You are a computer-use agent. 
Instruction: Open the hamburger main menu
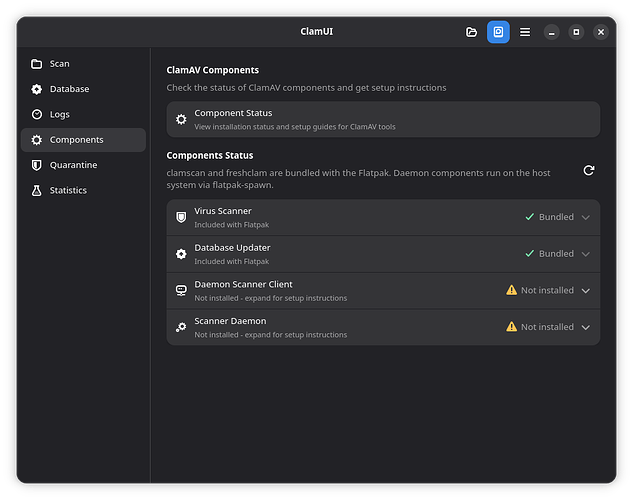click(x=525, y=32)
